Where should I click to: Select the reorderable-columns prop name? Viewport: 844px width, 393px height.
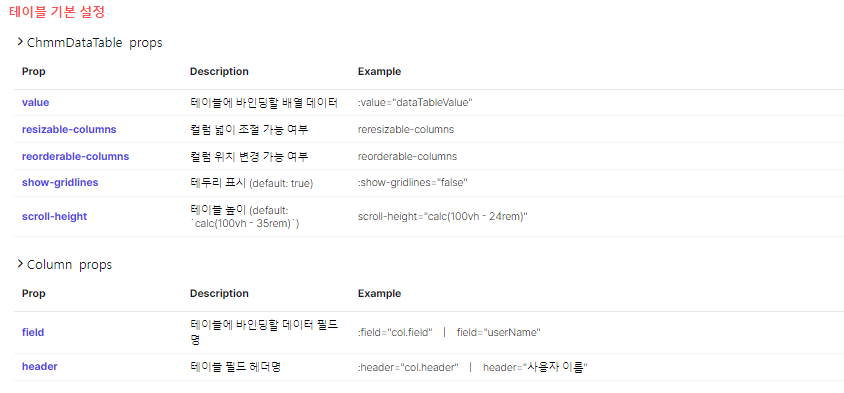point(75,156)
